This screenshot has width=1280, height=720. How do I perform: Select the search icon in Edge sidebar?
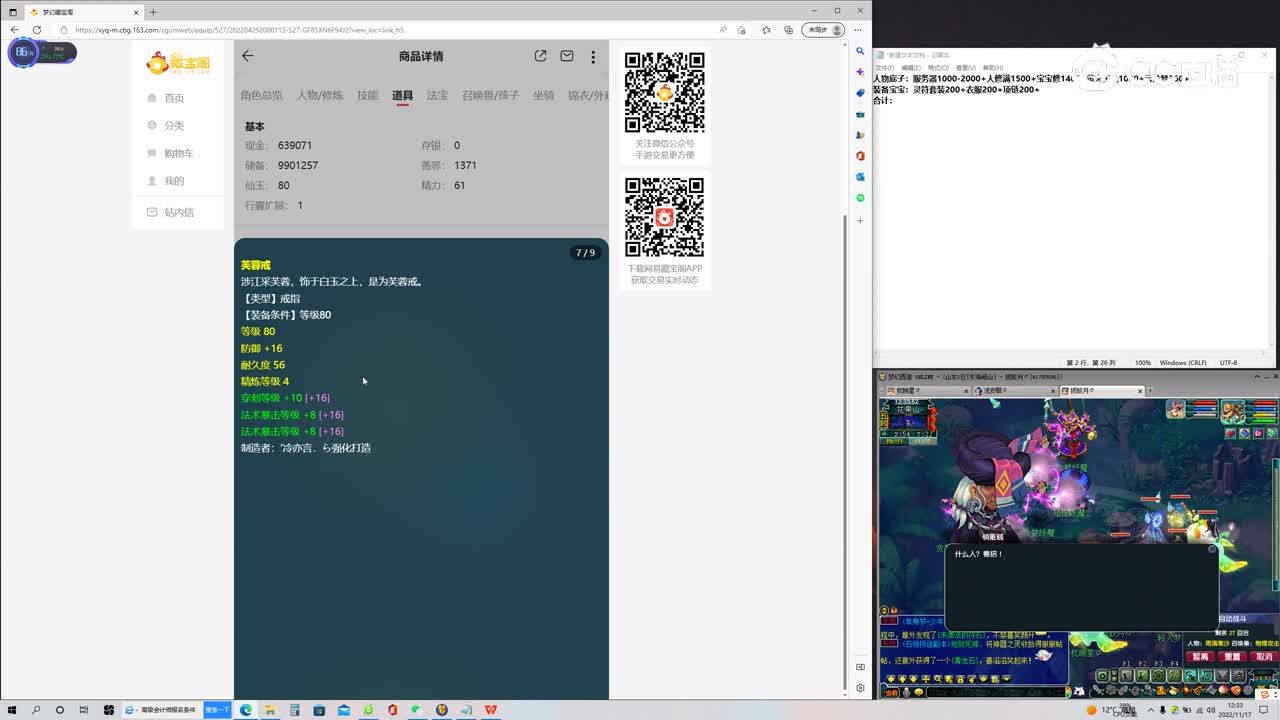[x=860, y=52]
